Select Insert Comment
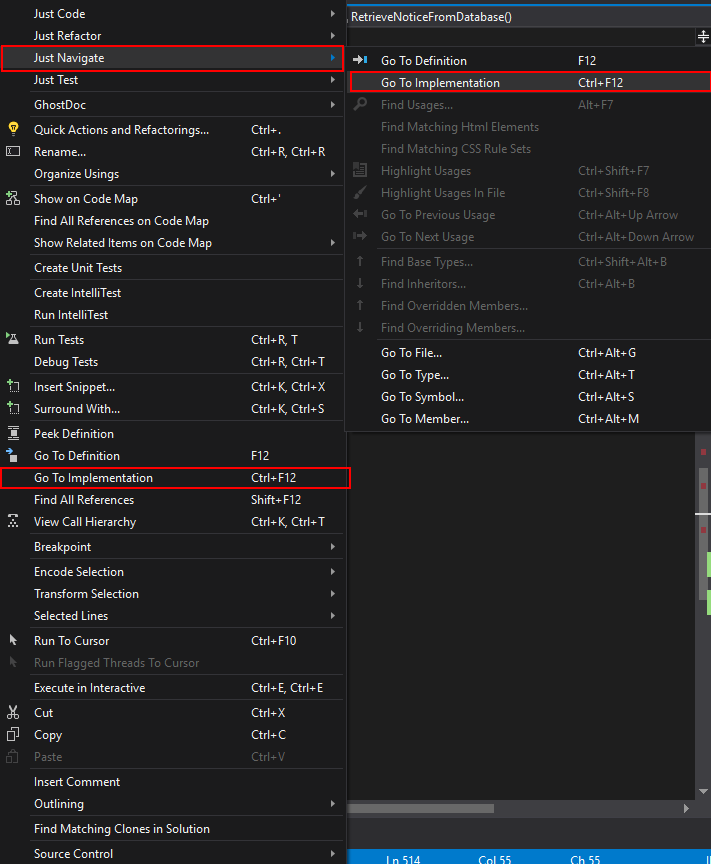 (77, 782)
